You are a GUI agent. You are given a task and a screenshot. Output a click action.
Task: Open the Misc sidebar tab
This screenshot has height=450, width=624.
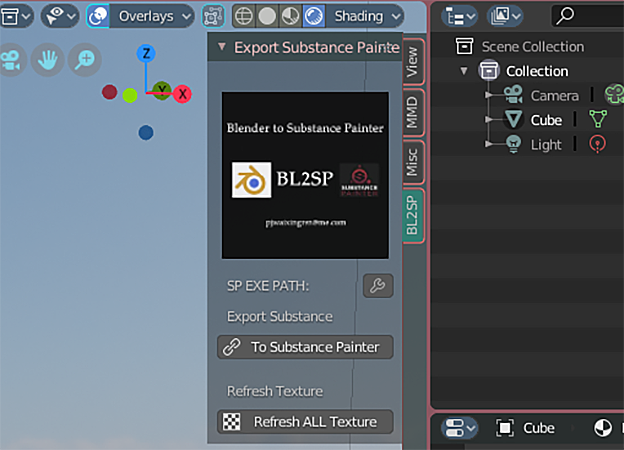[412, 161]
